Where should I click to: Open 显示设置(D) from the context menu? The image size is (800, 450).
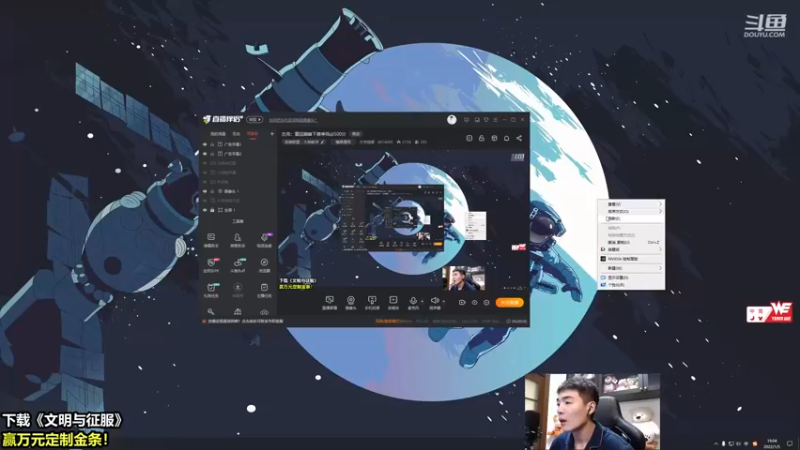[x=631, y=278]
